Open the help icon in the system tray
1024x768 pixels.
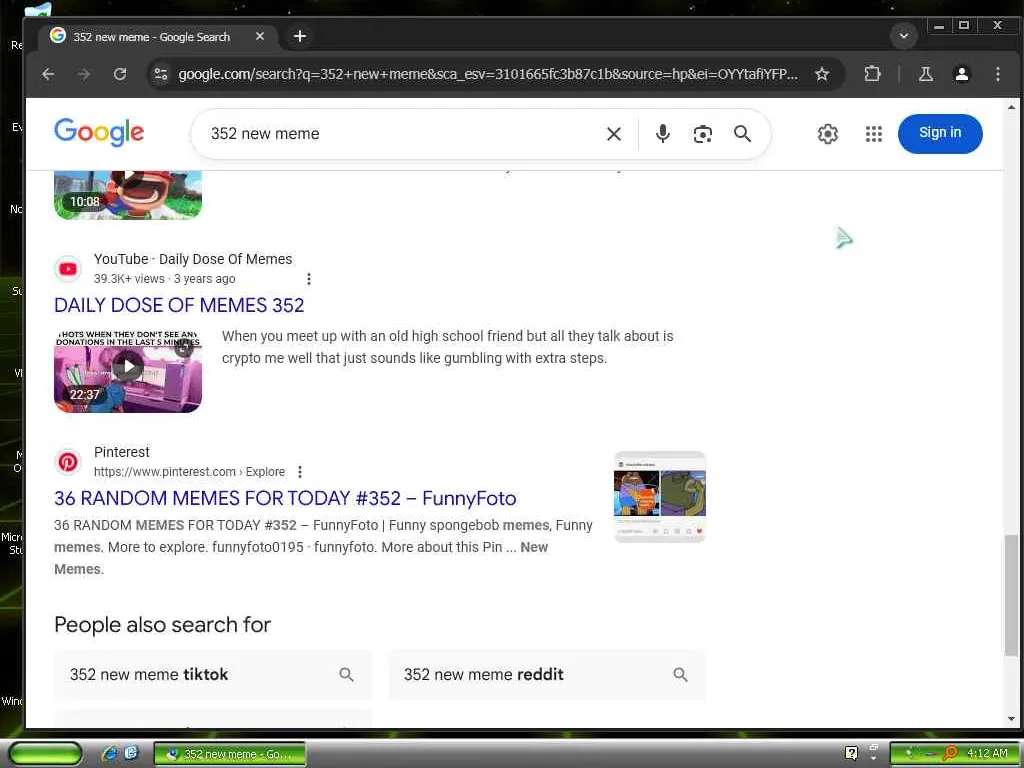851,753
